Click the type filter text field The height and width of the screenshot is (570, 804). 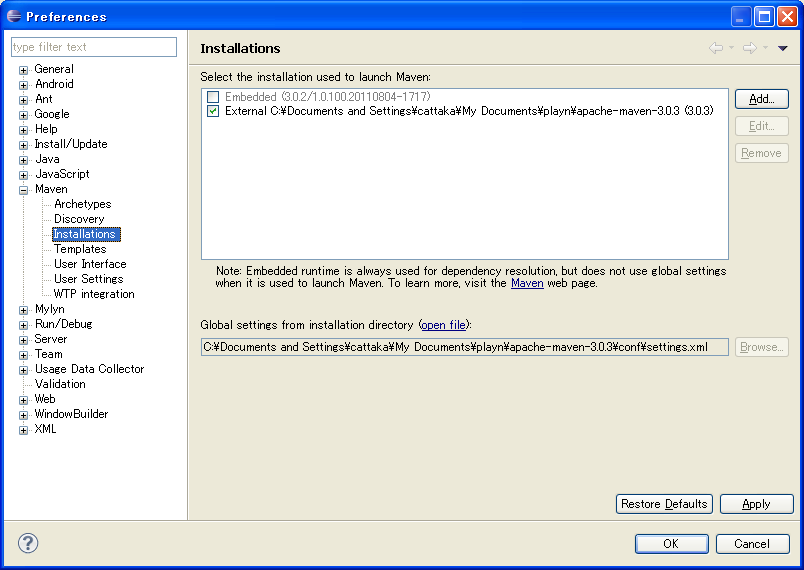pyautogui.click(x=94, y=47)
